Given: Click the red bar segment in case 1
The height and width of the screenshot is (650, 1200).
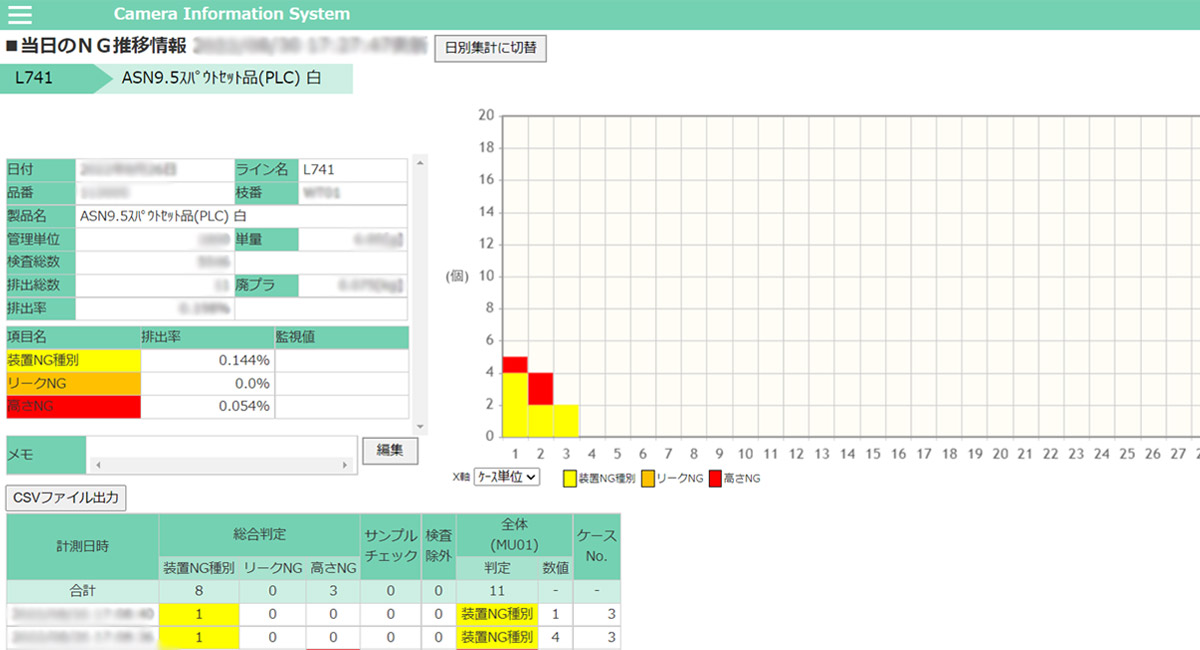Looking at the screenshot, I should (x=514, y=364).
